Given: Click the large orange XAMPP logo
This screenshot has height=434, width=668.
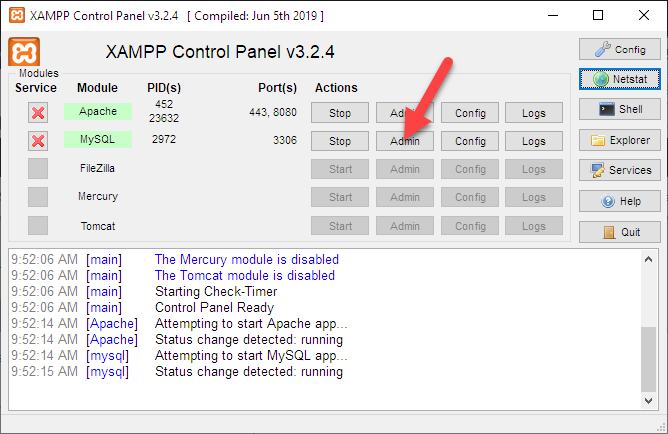Looking at the screenshot, I should pyautogui.click(x=24, y=52).
